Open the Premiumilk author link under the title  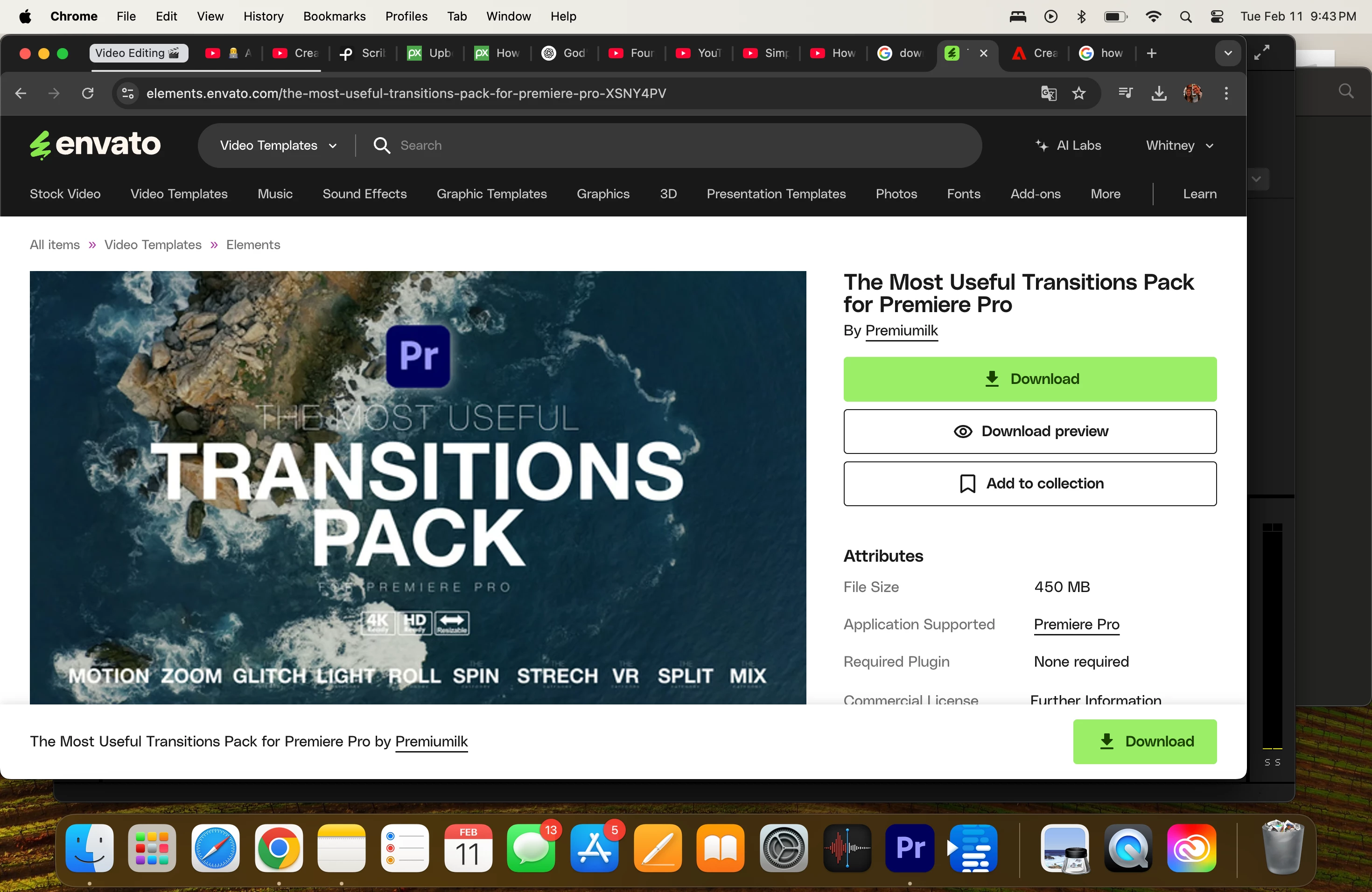click(x=901, y=331)
